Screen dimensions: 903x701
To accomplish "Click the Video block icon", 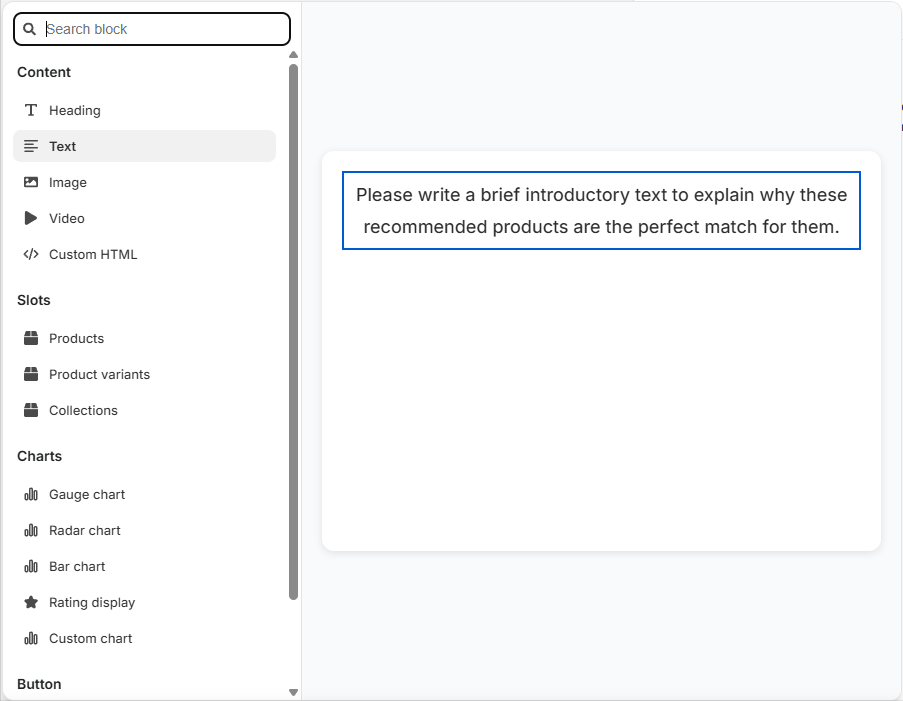I will point(31,218).
